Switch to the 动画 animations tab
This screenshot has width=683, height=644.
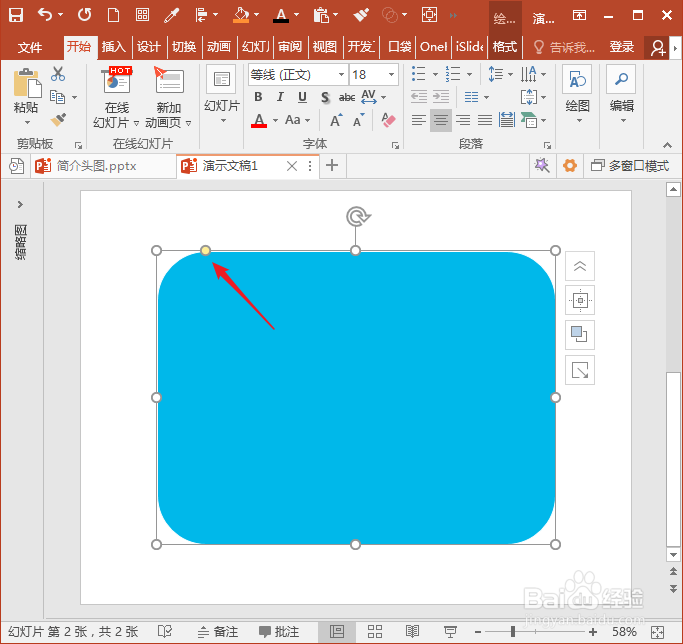tap(219, 47)
